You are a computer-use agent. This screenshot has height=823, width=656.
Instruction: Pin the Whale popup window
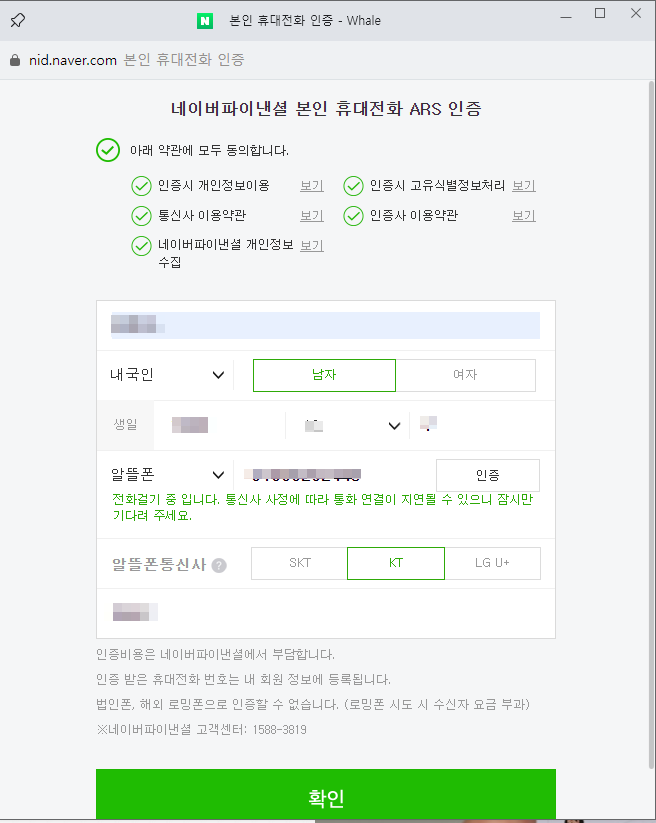18,20
